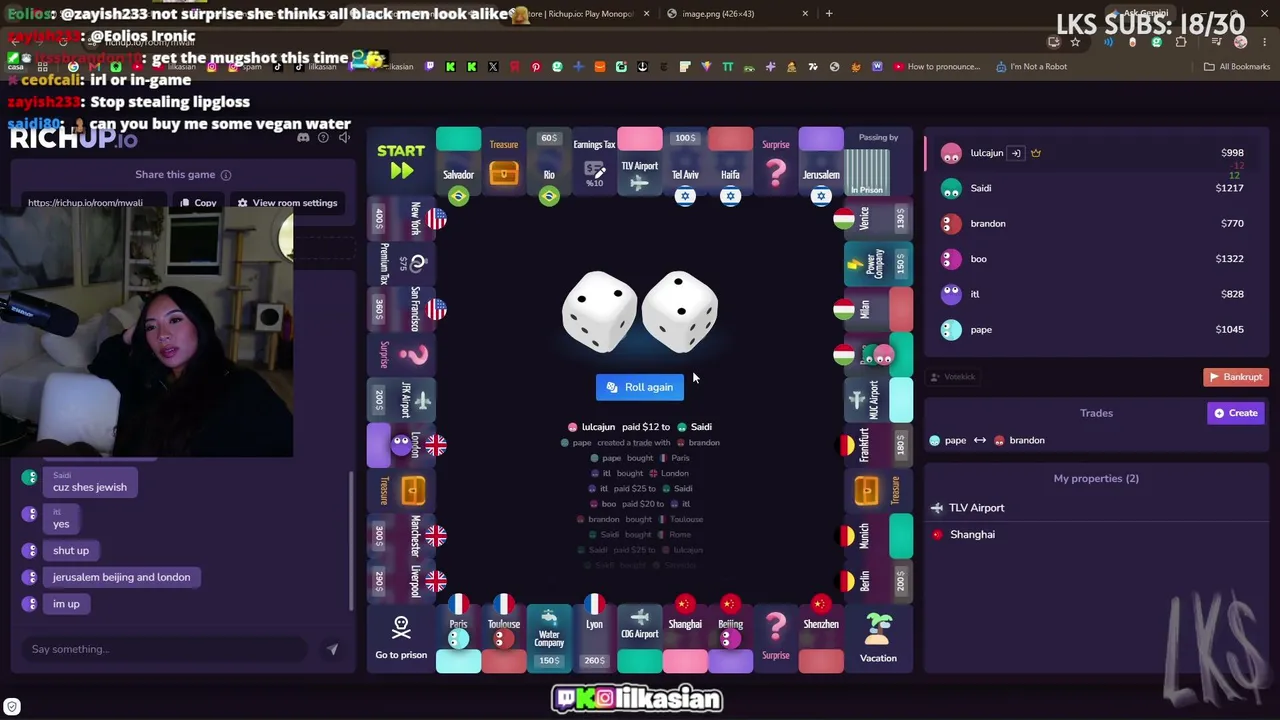Select player boo in the player list

[x=1095, y=259]
